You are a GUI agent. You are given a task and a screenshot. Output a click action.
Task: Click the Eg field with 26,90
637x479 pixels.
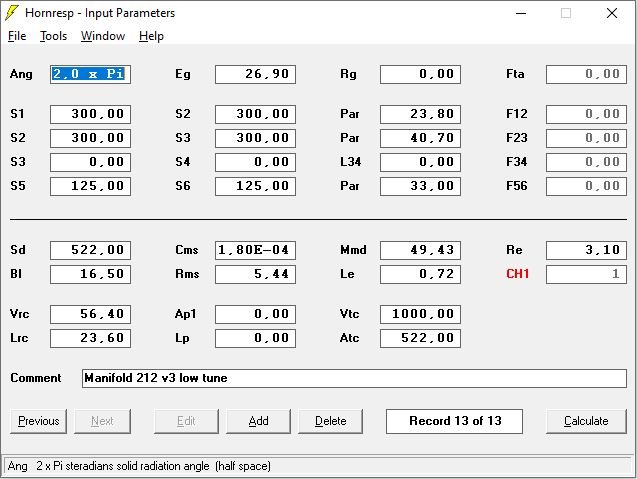click(x=255, y=74)
